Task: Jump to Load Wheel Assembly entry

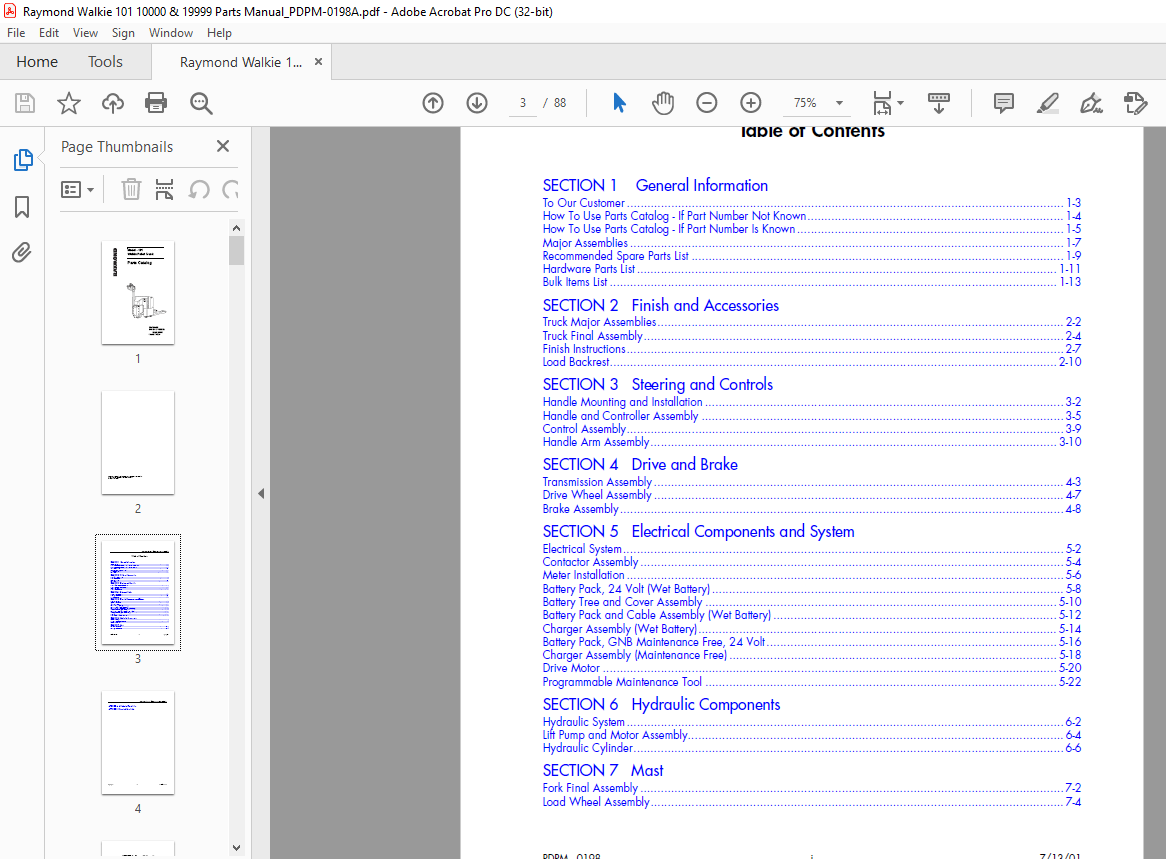Action: pos(811,802)
